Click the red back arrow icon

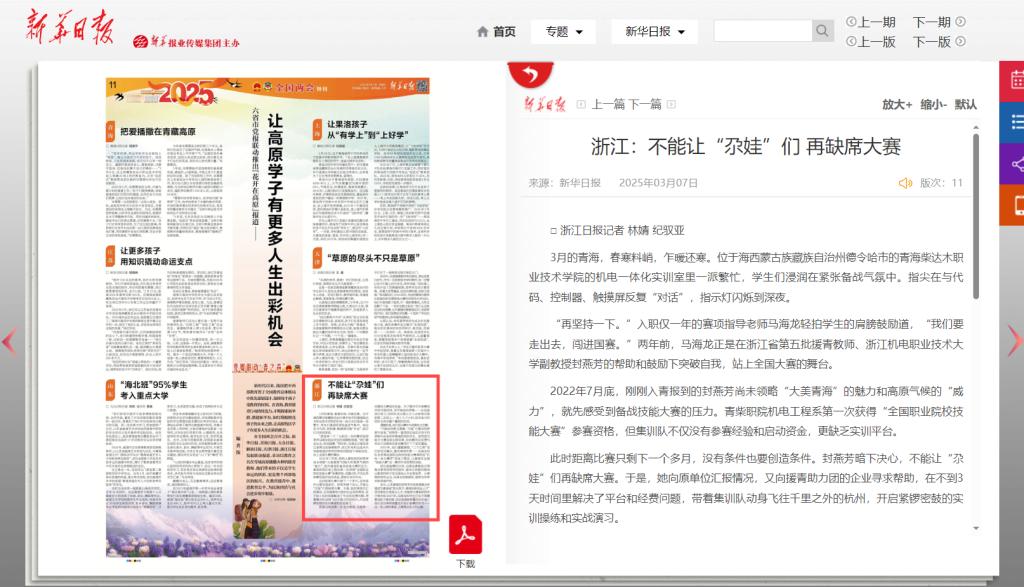click(x=529, y=75)
